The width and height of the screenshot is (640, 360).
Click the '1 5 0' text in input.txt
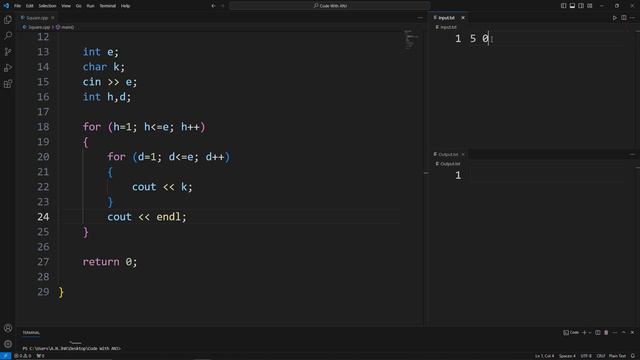[472, 39]
